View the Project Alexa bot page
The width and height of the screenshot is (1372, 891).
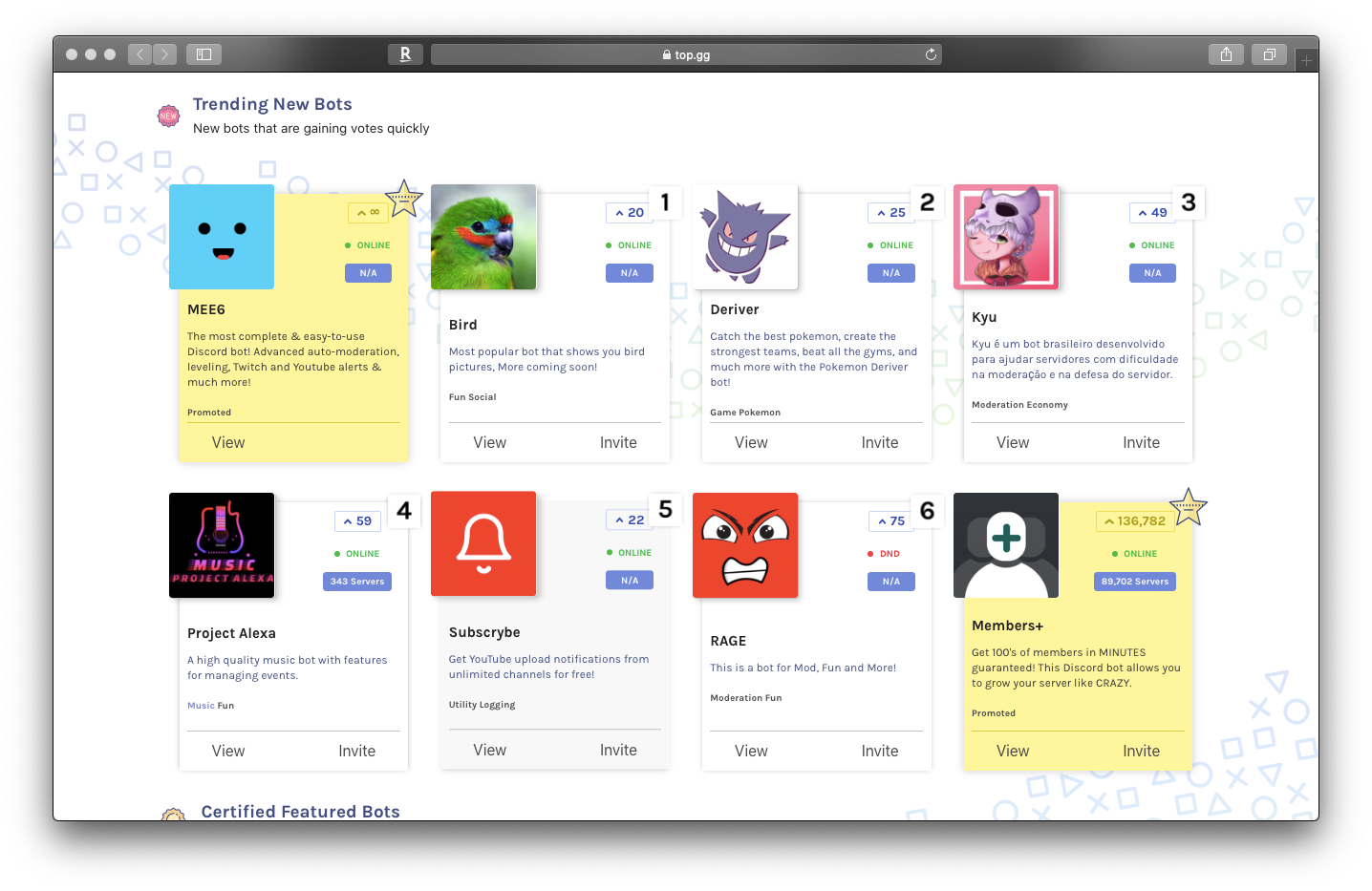click(x=228, y=752)
